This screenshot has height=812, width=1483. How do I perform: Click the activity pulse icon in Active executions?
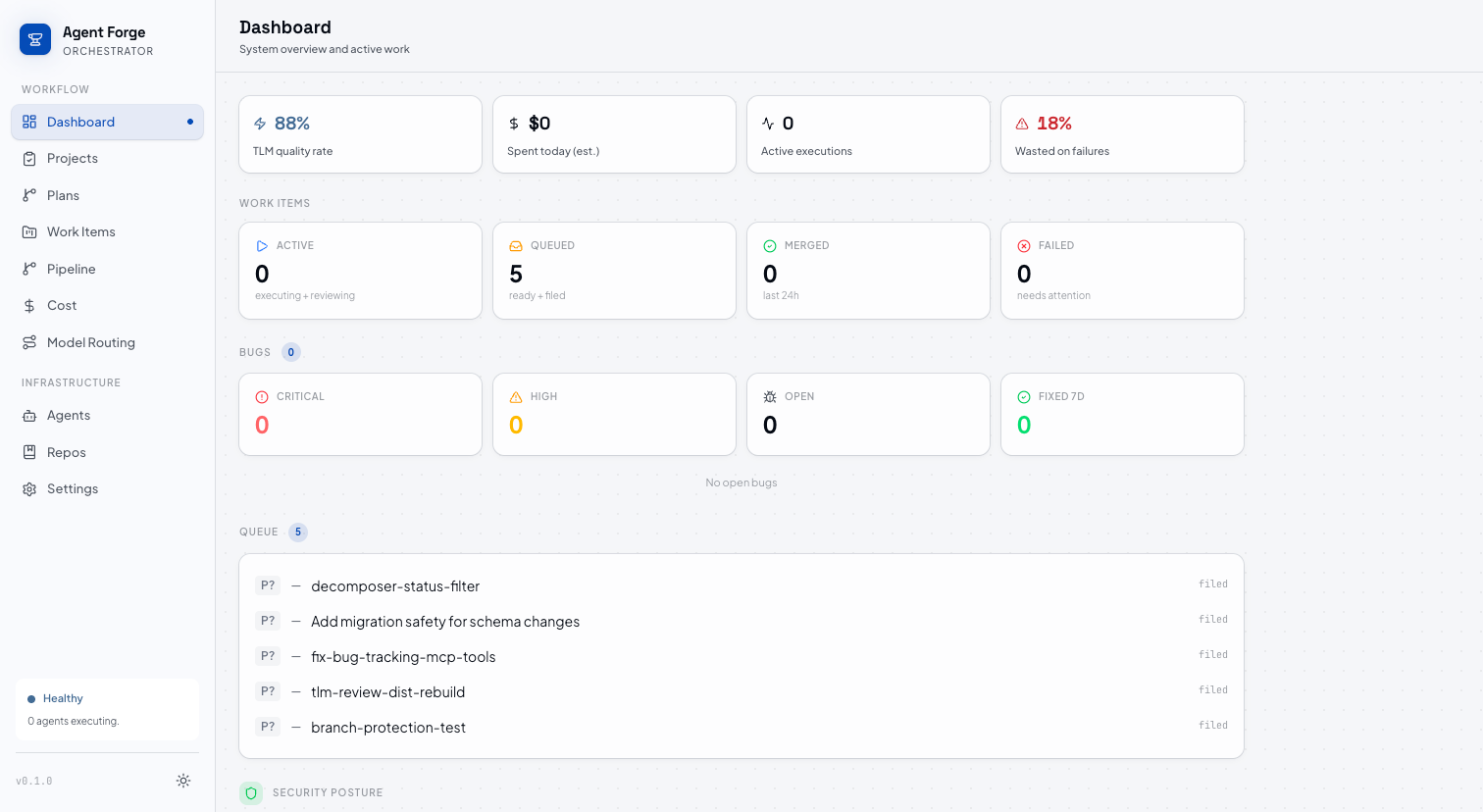coord(768,124)
